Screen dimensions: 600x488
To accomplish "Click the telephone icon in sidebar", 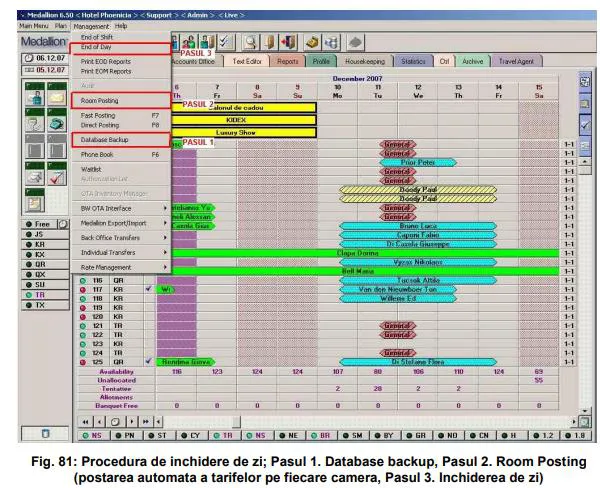I will point(57,120).
